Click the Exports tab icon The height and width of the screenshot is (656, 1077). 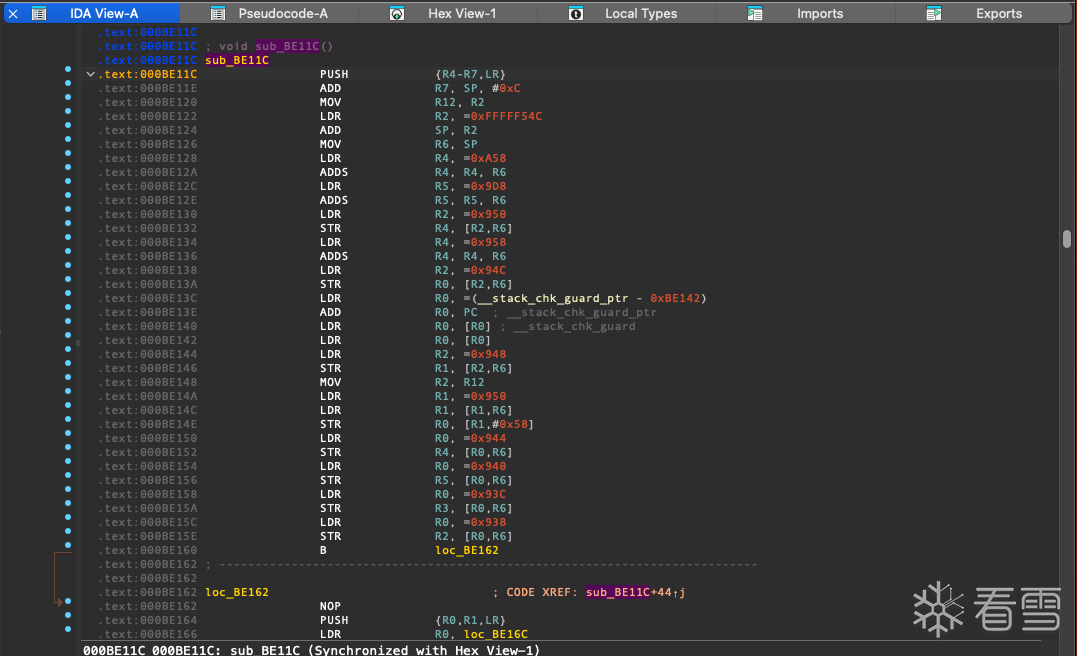934,14
